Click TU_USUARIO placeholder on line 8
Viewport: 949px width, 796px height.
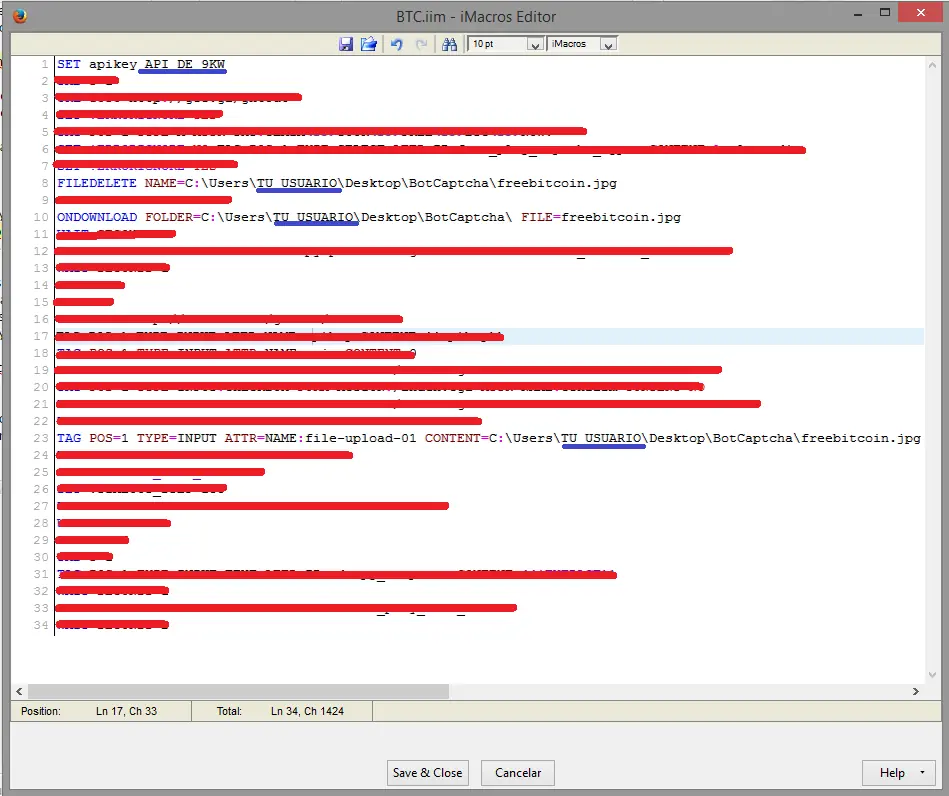297,183
